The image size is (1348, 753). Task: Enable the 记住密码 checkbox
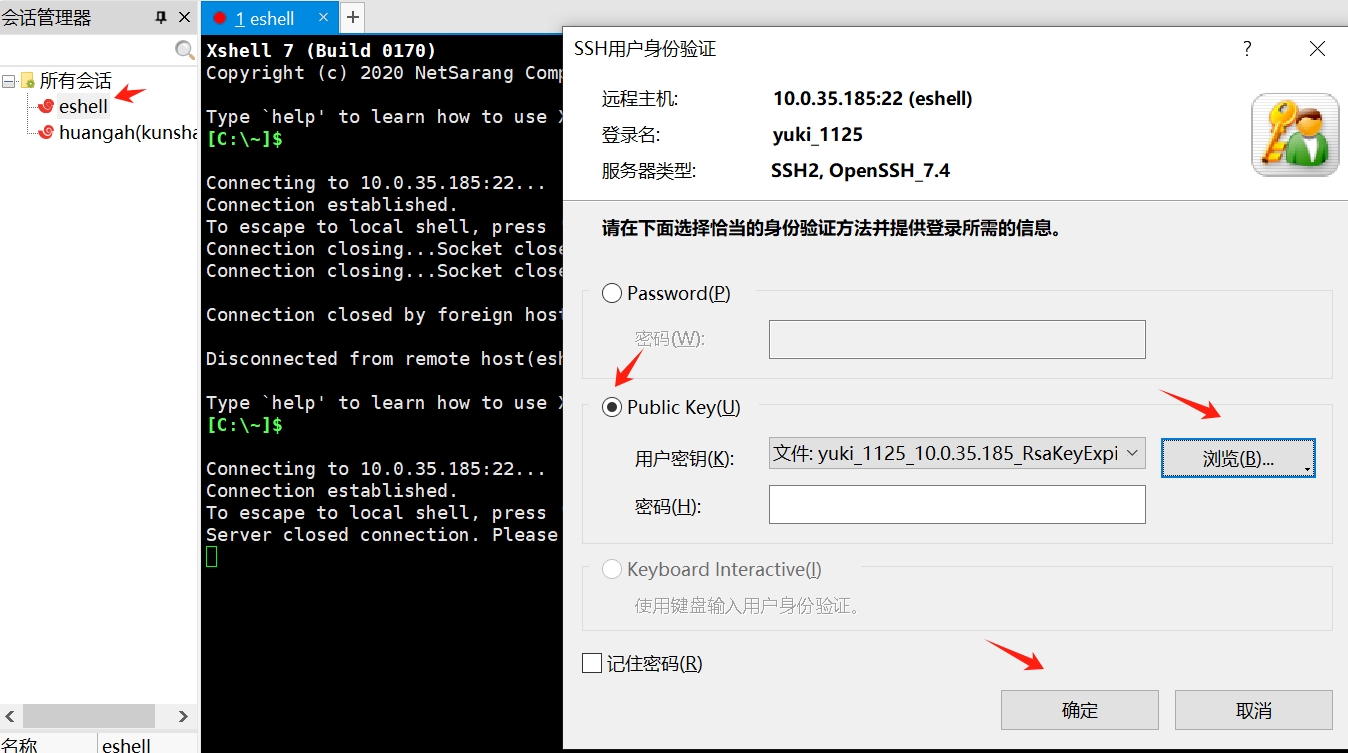coord(592,663)
